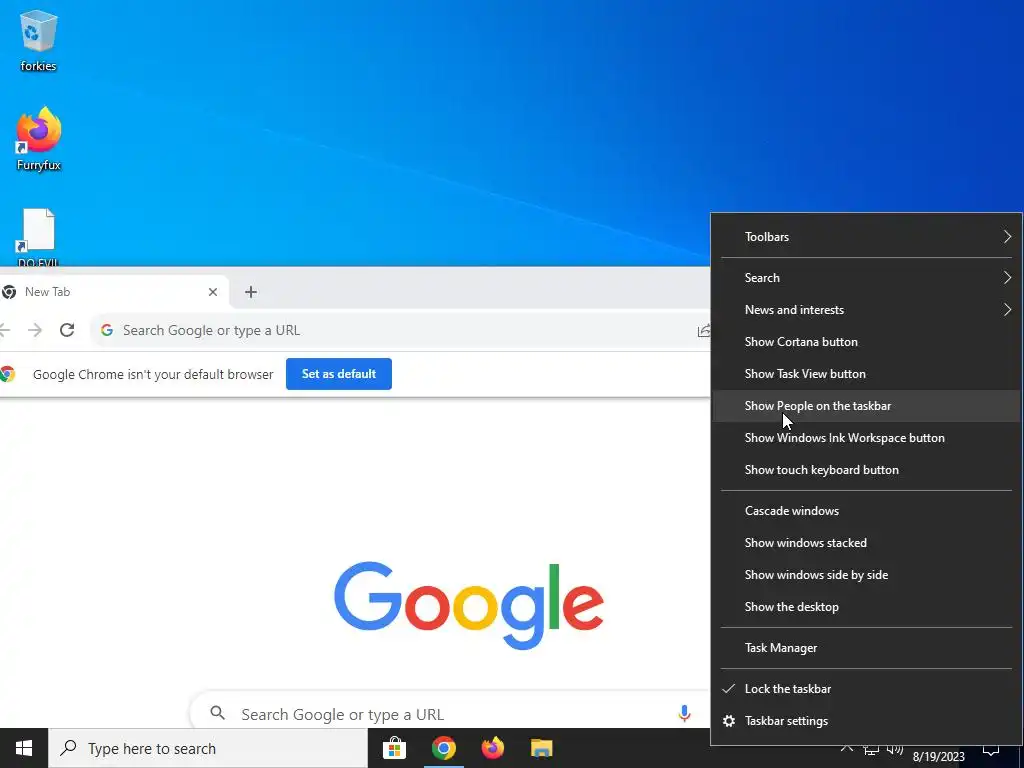Click Set as default button

click(x=338, y=374)
